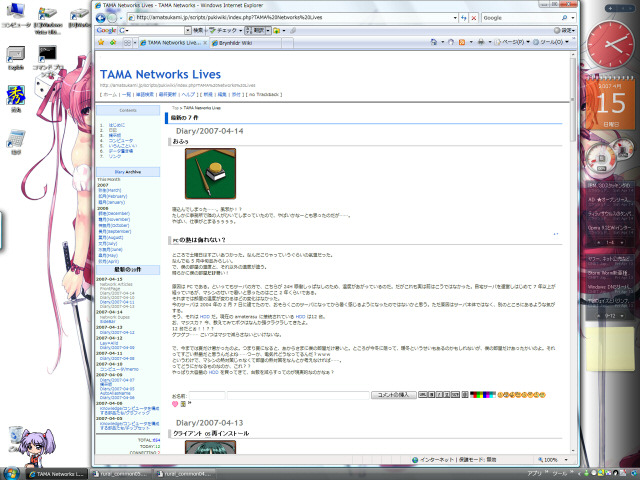
Task: Click TAMA Networks taskbar button
Action: [50, 472]
